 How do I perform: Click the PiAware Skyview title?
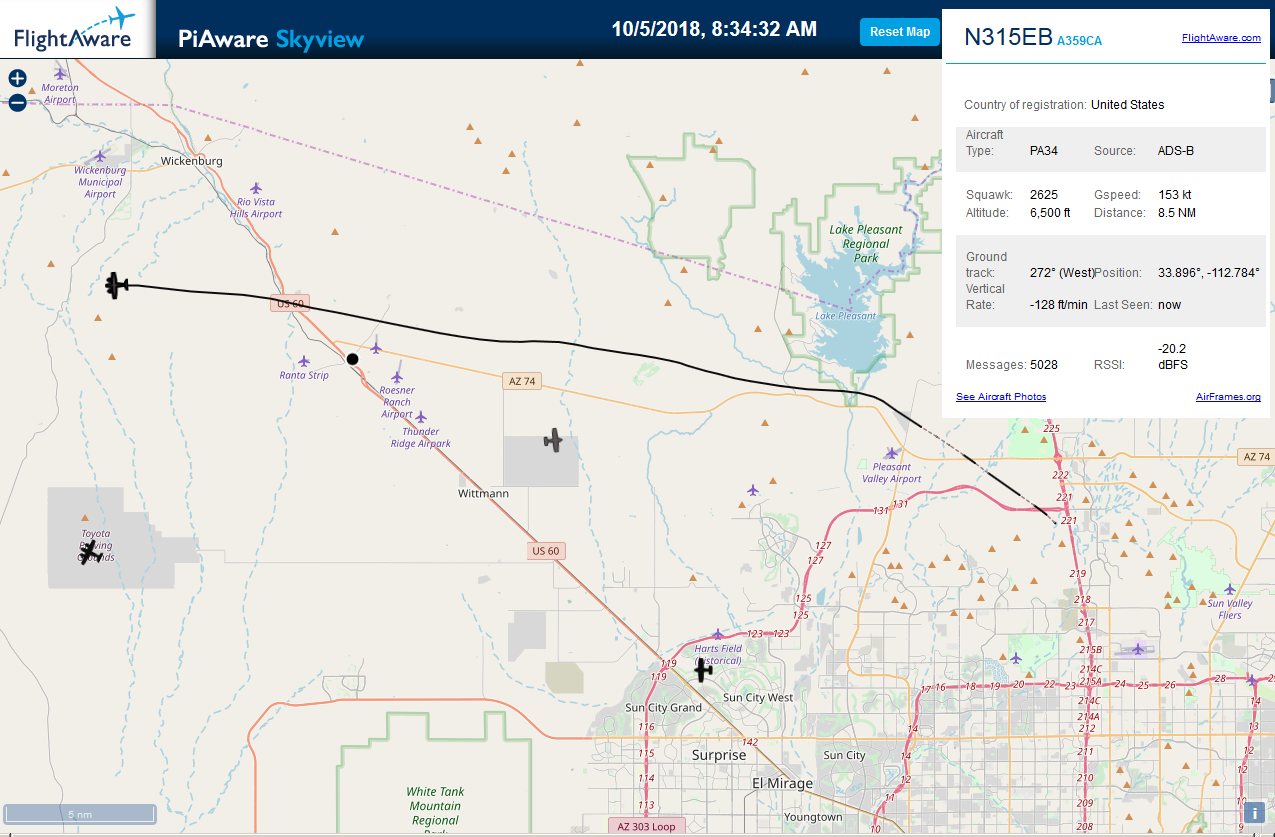point(271,39)
